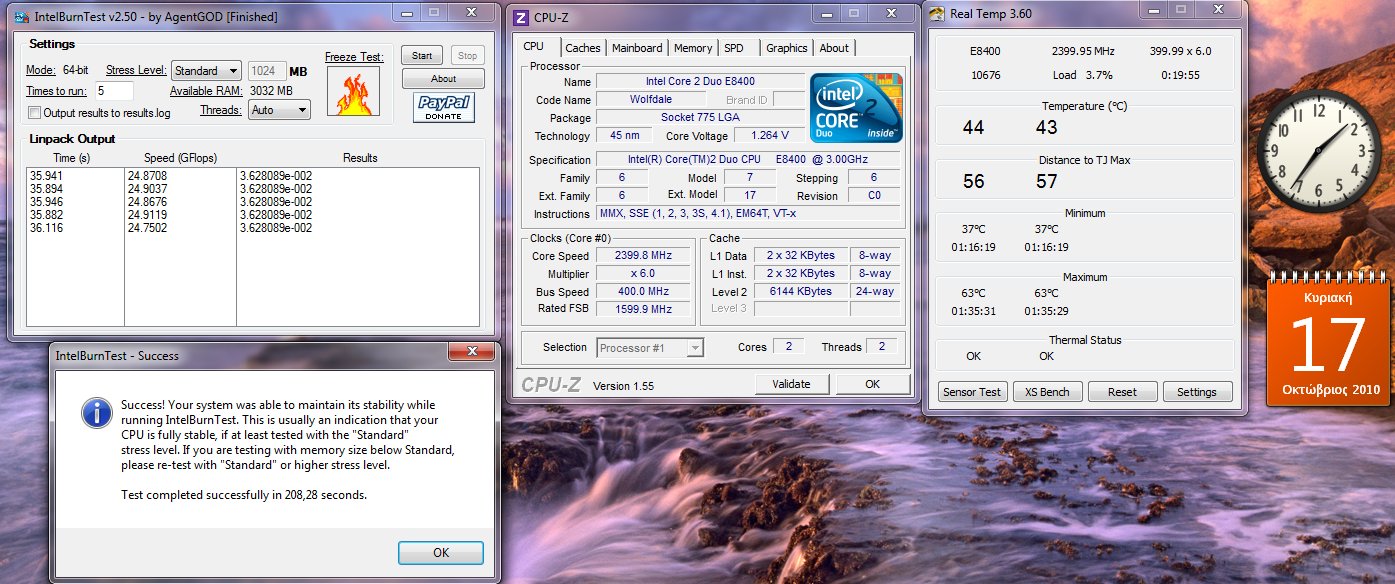Click the IntelBurnTest flame Freeze Test icon
Image resolution: width=1395 pixels, height=584 pixels.
(x=352, y=90)
